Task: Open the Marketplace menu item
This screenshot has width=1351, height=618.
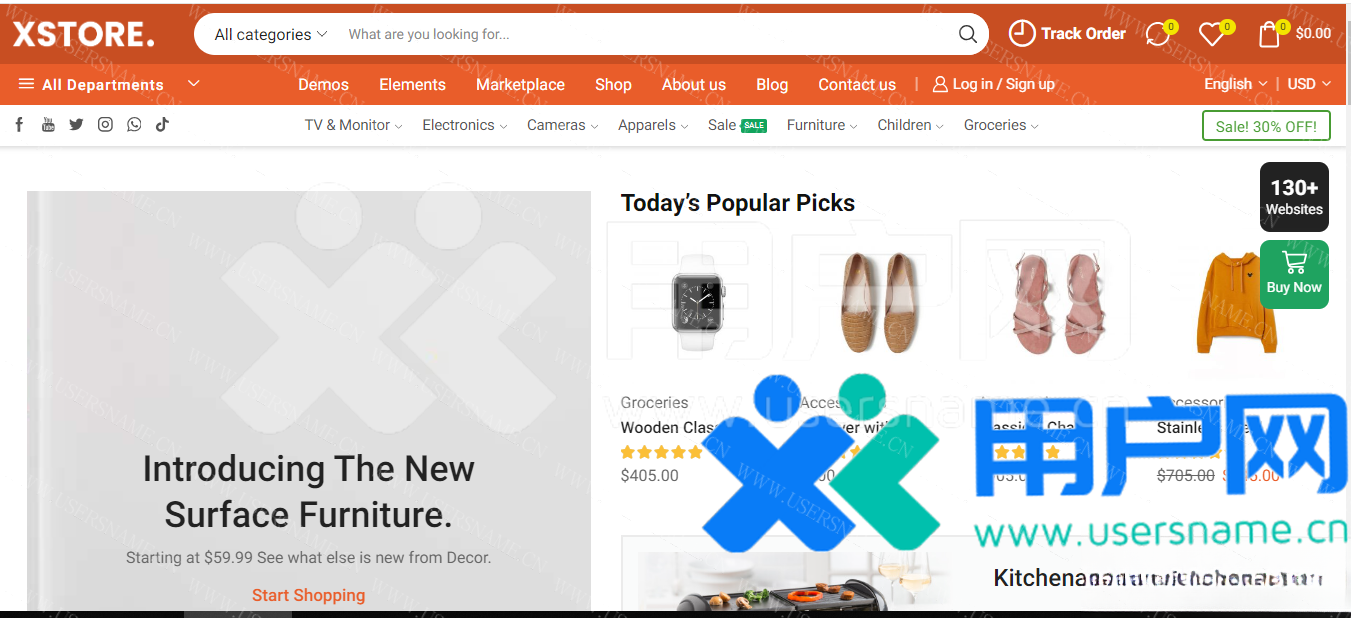Action: pyautogui.click(x=520, y=84)
